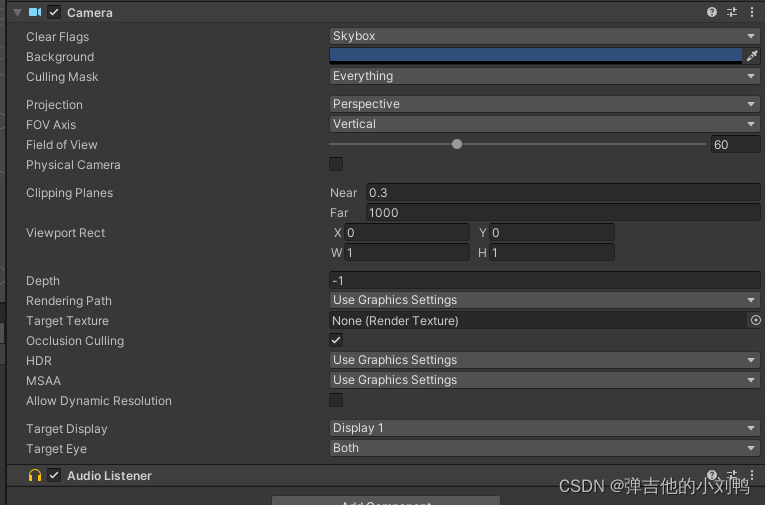Open the Projection dropdown
This screenshot has height=505, width=766.
[x=544, y=104]
